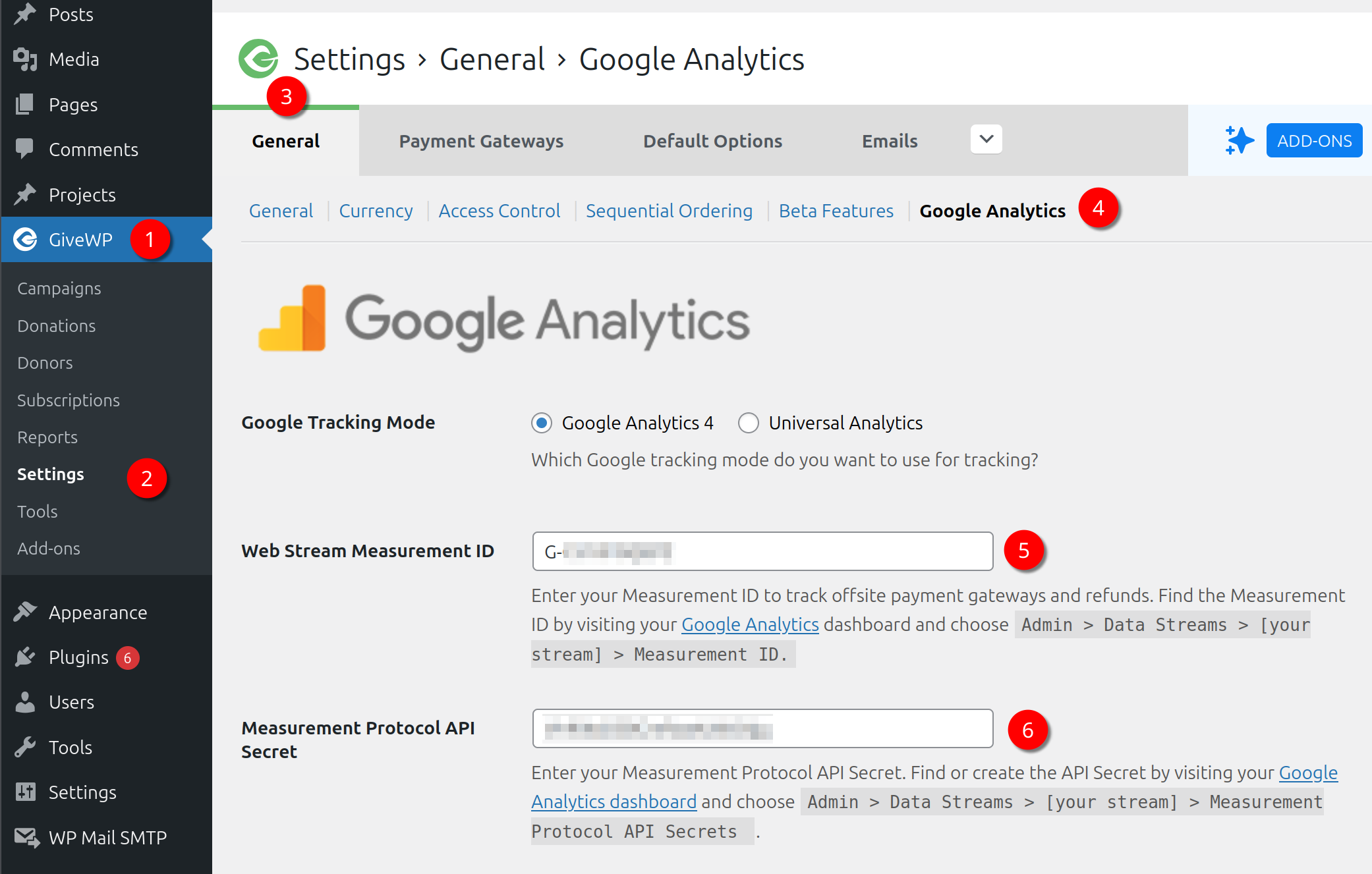Open the Pages icon in sidebar
The height and width of the screenshot is (874, 1372).
click(x=25, y=104)
